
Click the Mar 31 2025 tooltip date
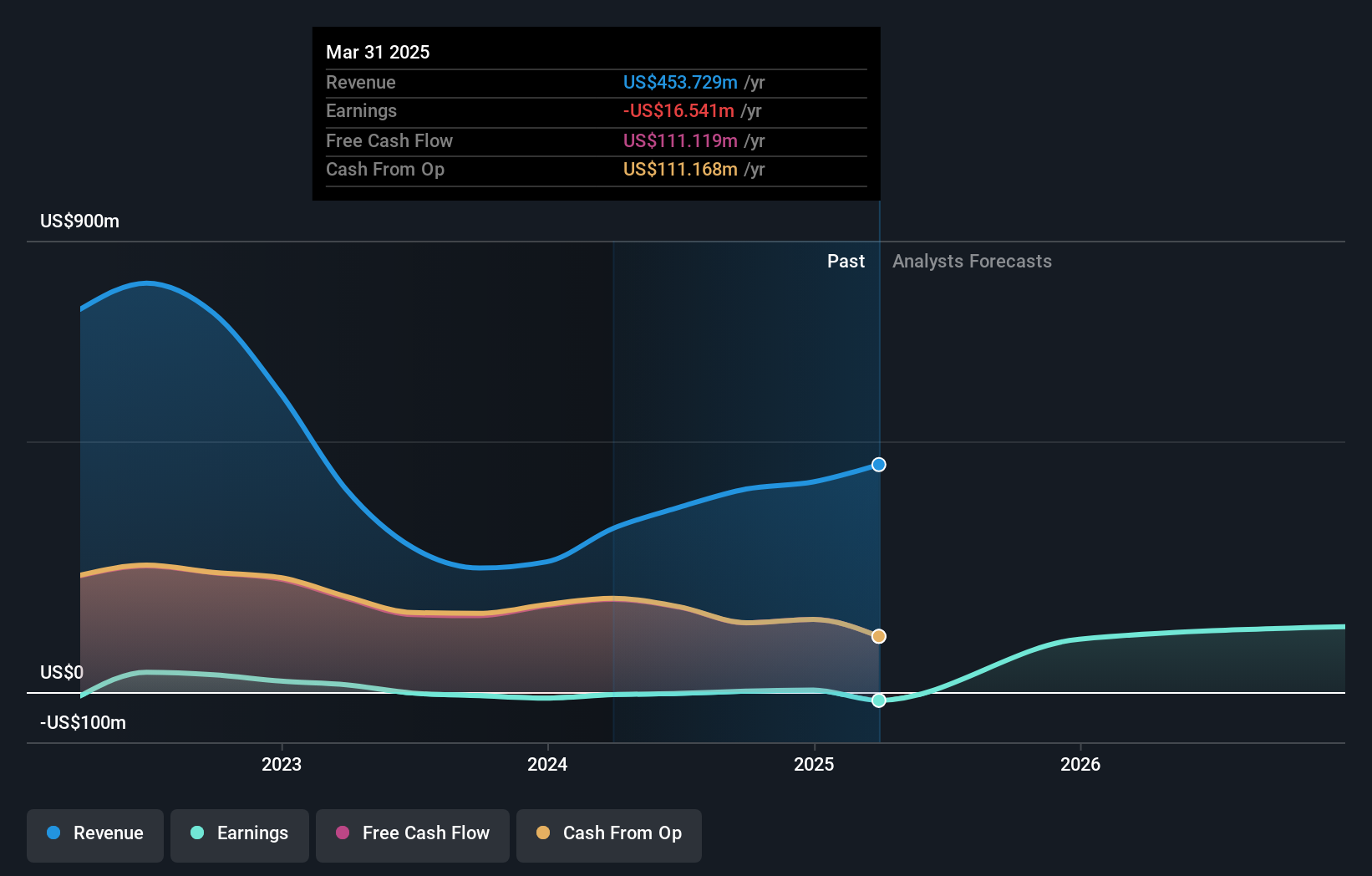pyautogui.click(x=378, y=52)
